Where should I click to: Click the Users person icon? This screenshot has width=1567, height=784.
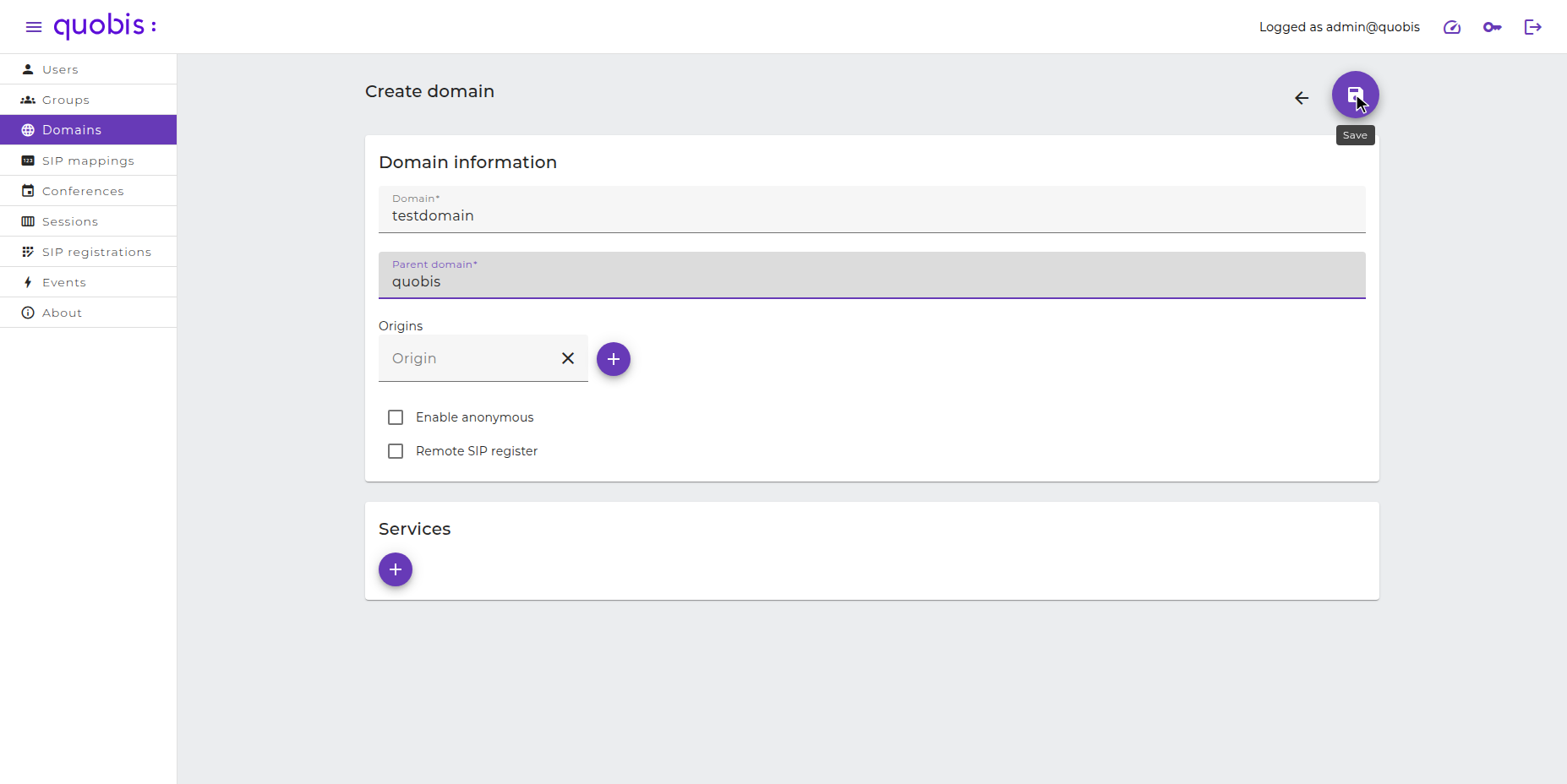coord(28,69)
